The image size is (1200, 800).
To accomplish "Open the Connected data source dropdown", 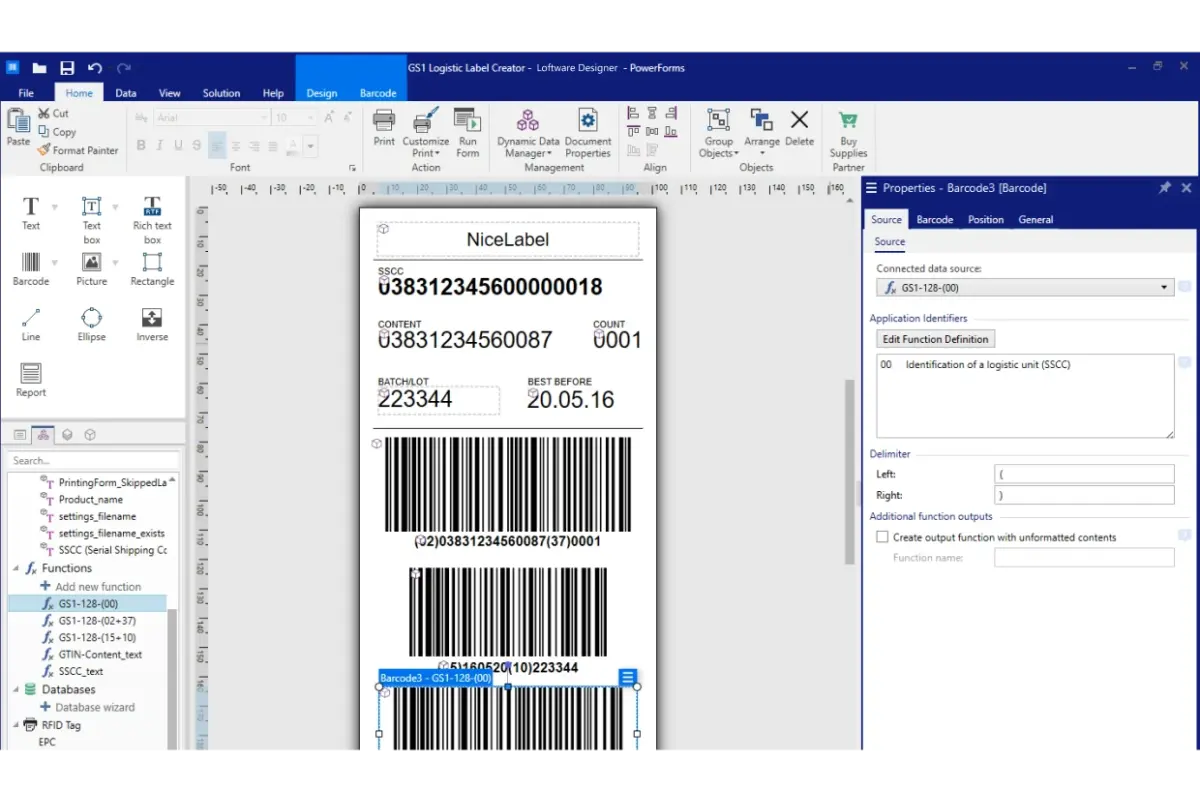I will click(1163, 287).
